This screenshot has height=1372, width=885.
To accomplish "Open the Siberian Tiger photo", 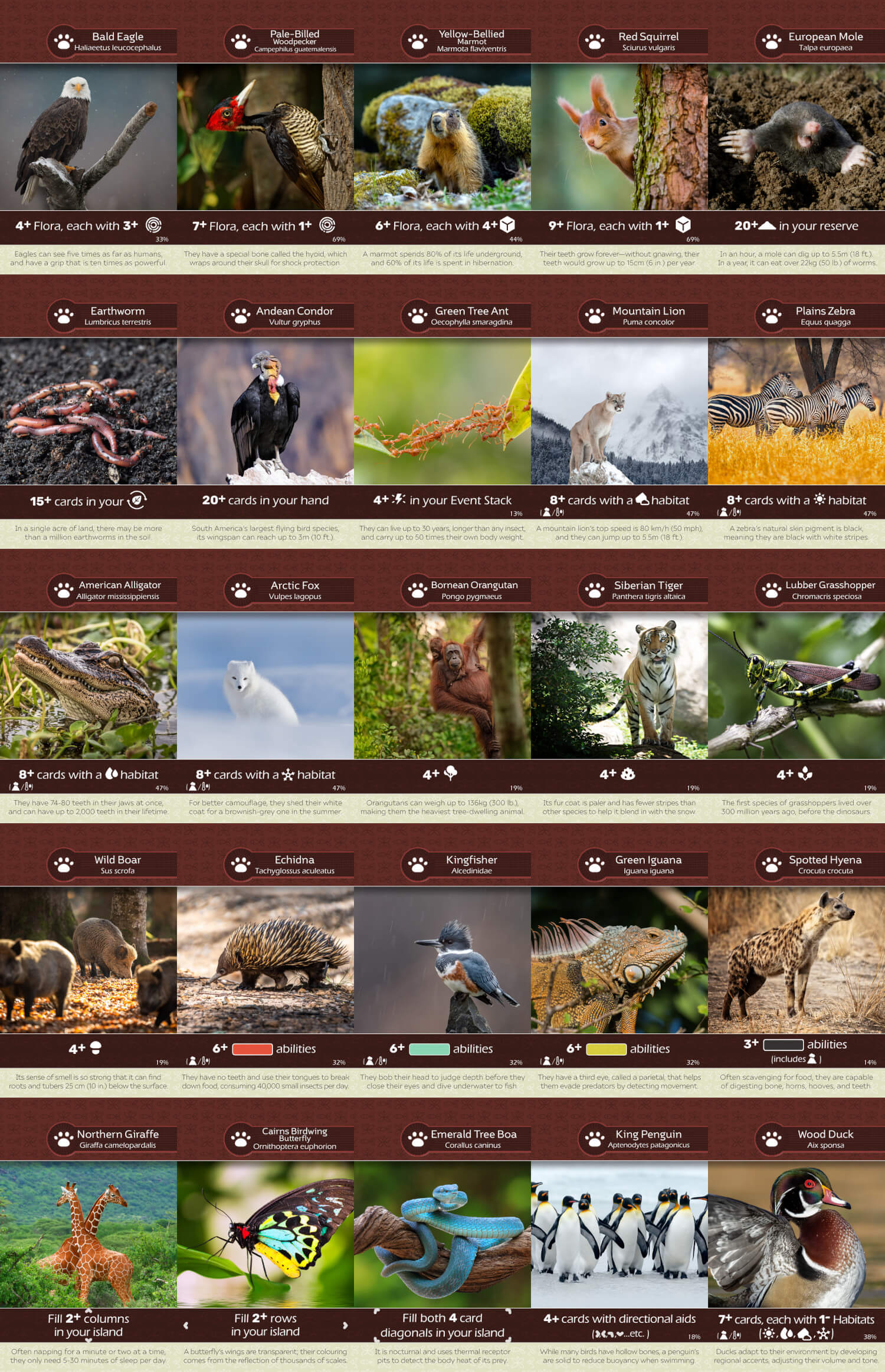I will (619, 685).
